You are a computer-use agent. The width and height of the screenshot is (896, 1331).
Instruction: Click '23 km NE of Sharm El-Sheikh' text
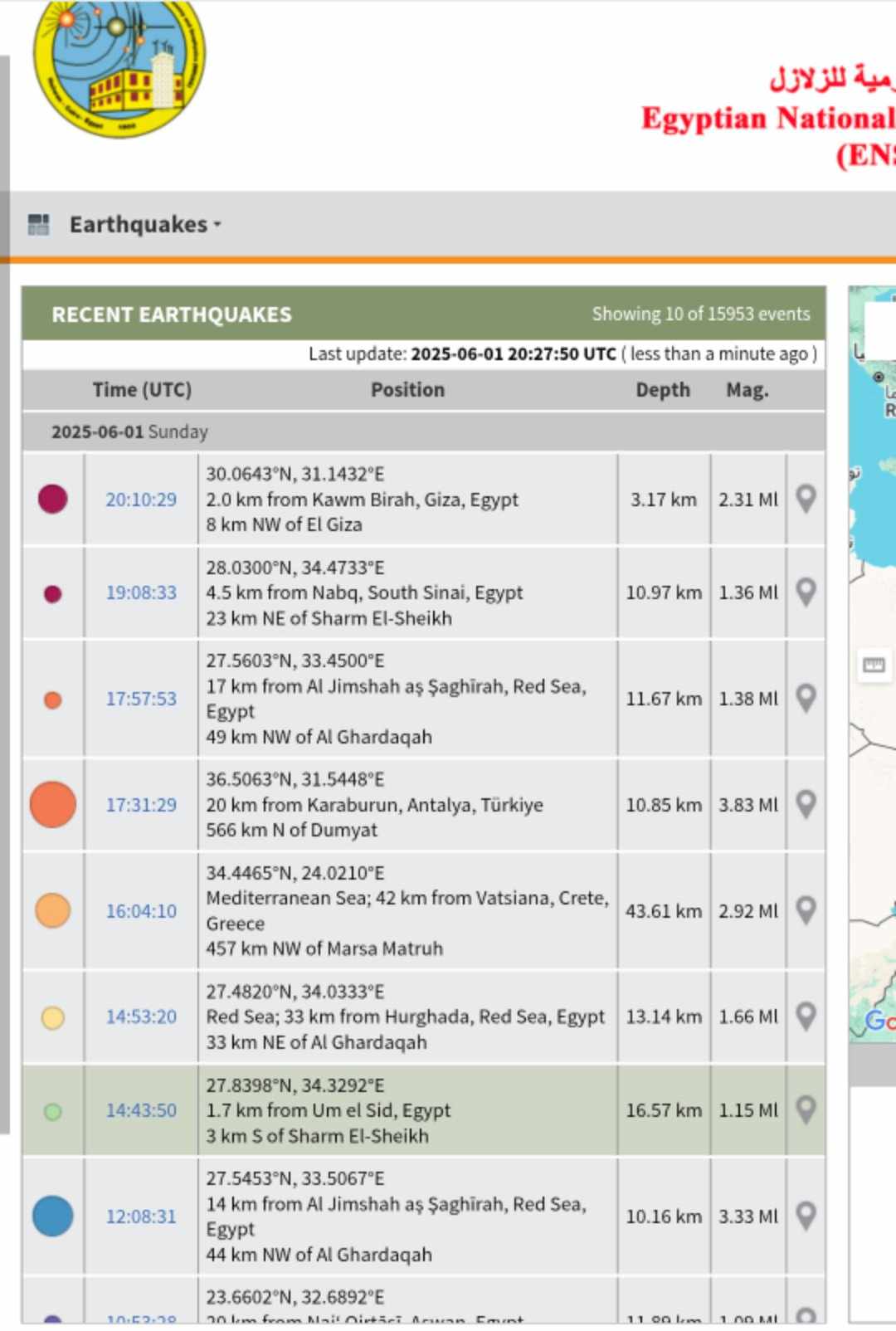329,618
